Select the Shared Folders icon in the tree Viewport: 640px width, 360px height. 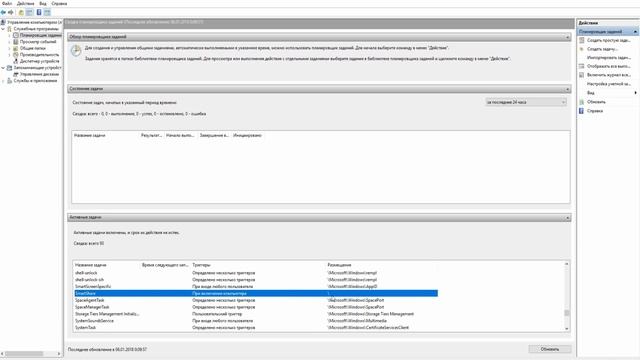16,48
